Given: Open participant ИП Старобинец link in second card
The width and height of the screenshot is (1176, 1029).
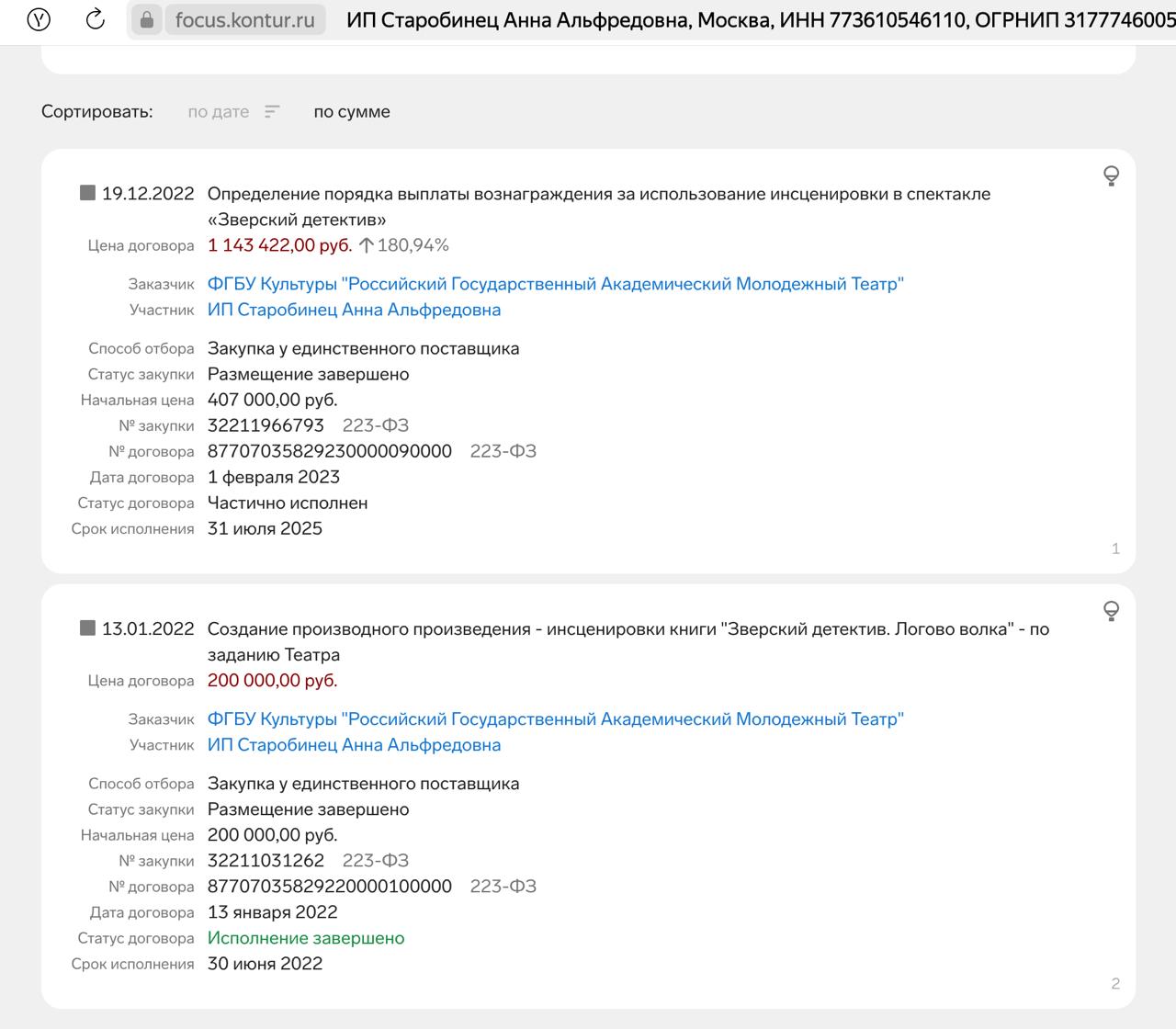Looking at the screenshot, I should [x=354, y=745].
